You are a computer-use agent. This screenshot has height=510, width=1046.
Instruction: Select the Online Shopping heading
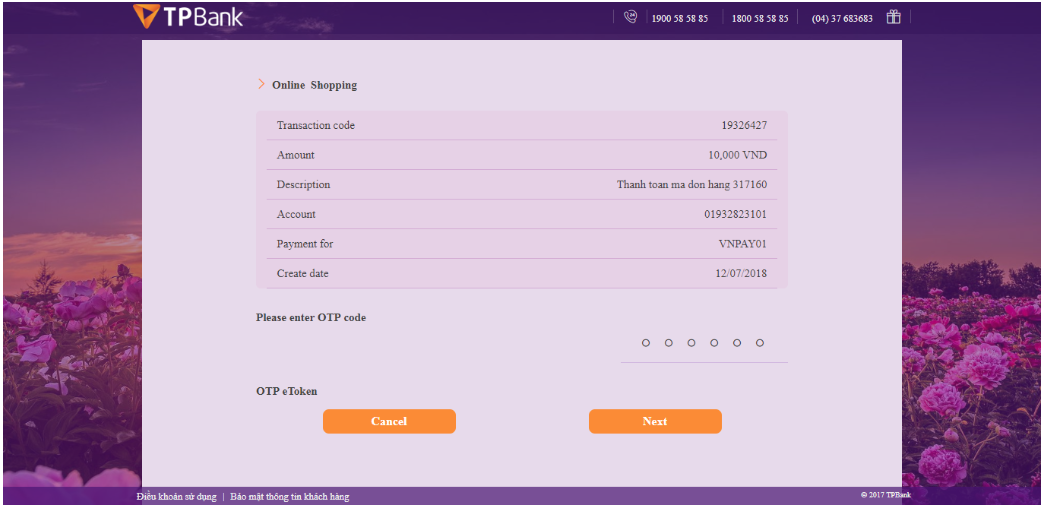tap(314, 85)
